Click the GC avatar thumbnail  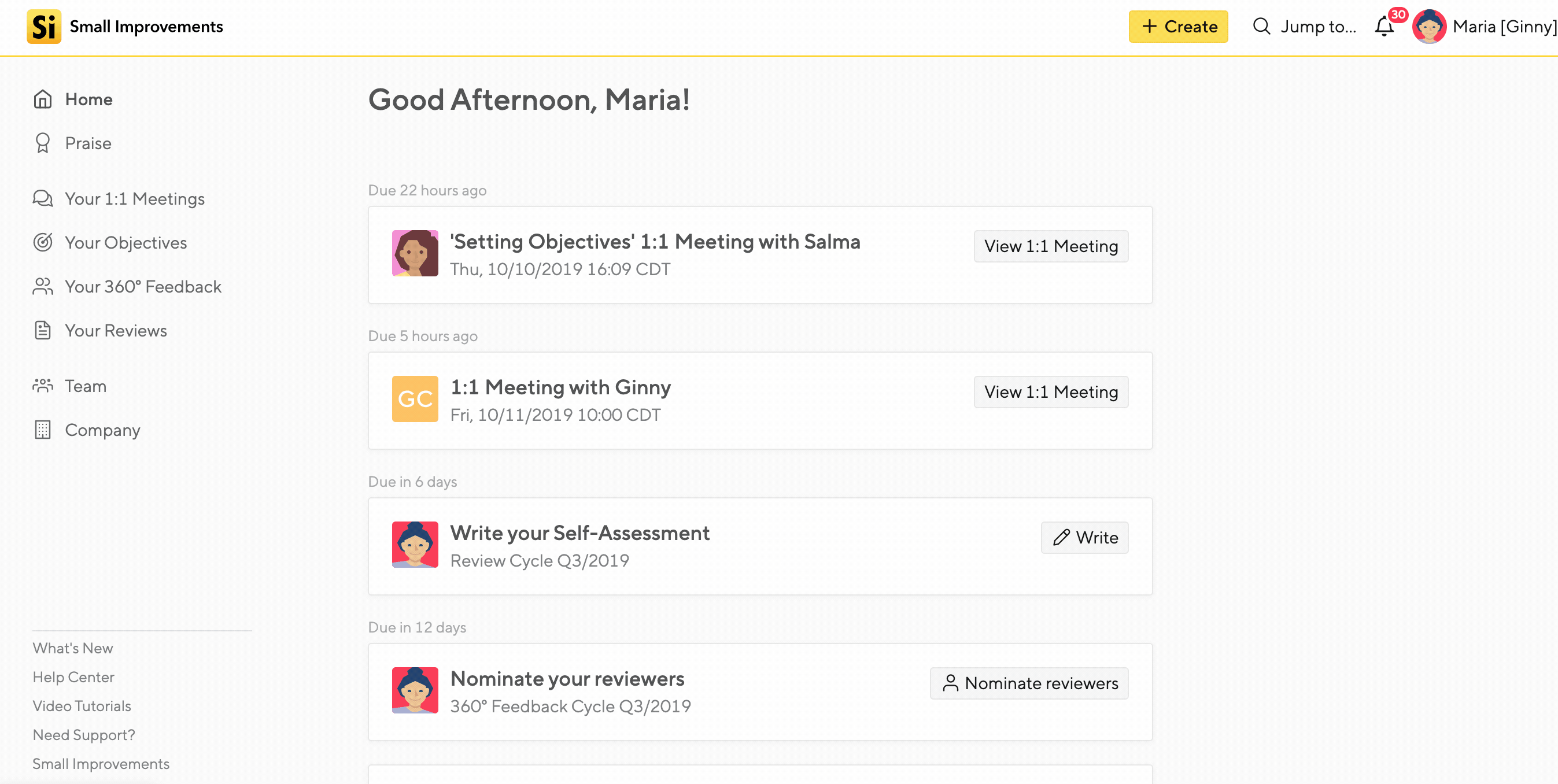(415, 399)
